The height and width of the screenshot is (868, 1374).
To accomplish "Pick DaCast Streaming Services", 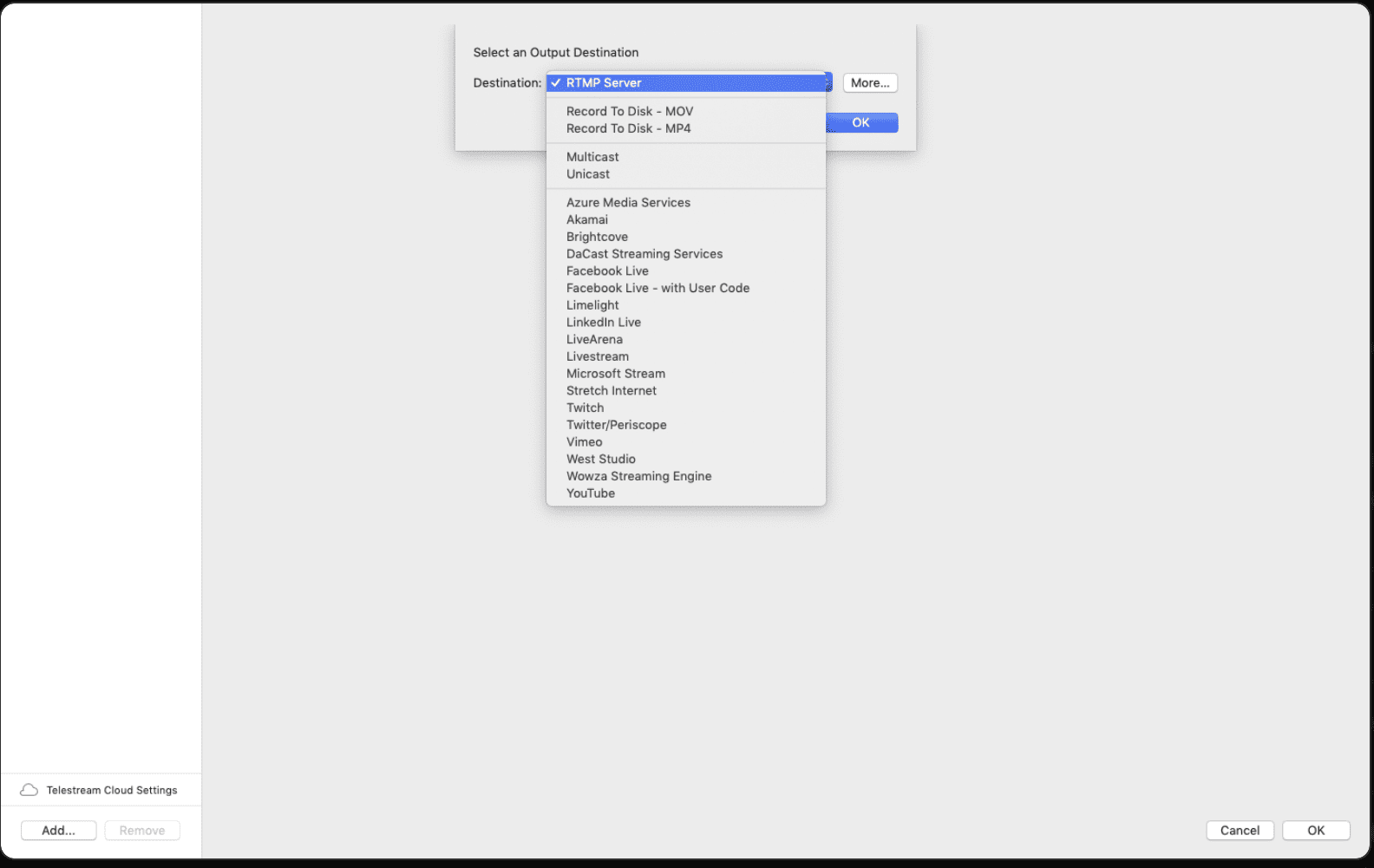I will (x=686, y=254).
